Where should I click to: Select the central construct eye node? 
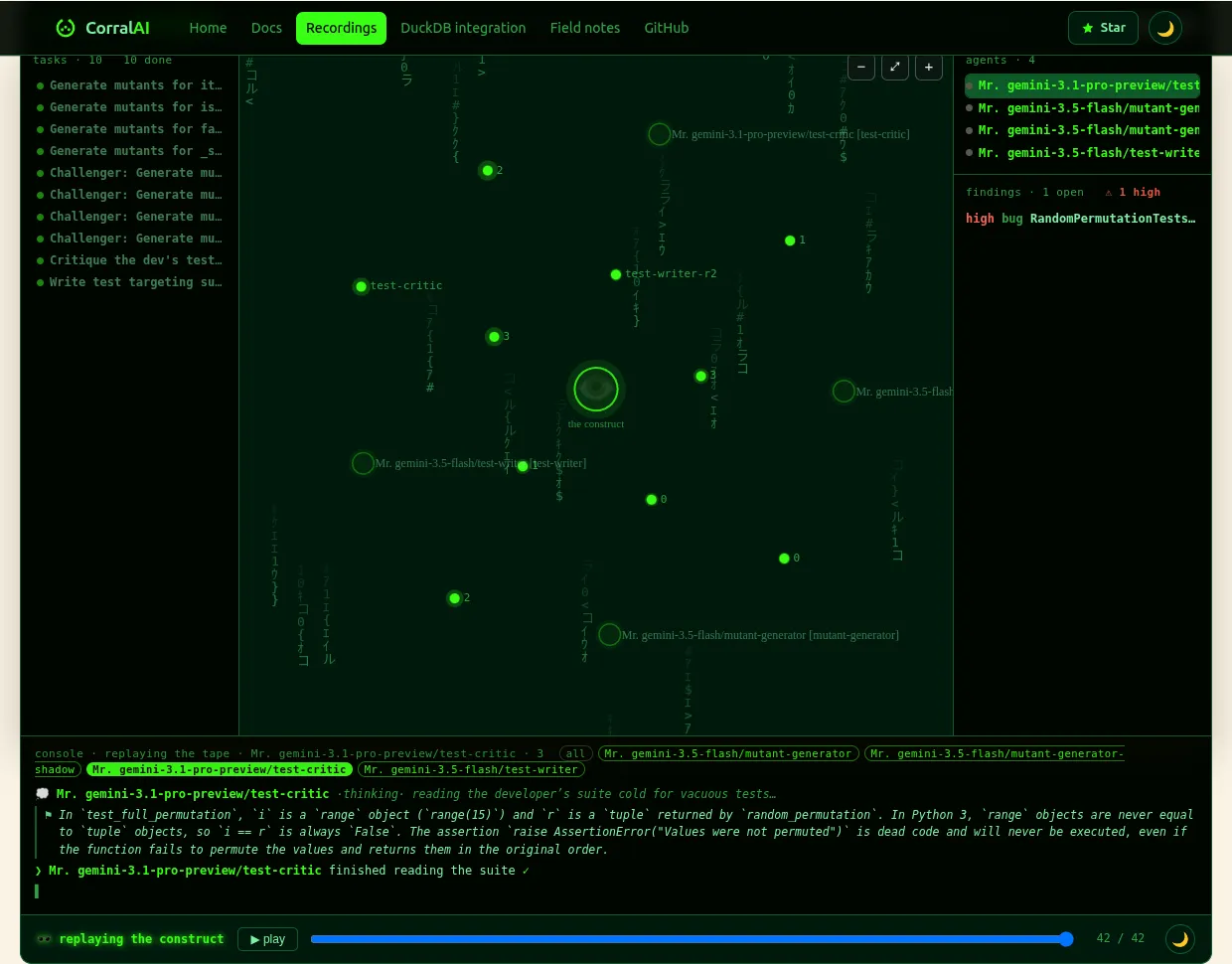tap(596, 389)
